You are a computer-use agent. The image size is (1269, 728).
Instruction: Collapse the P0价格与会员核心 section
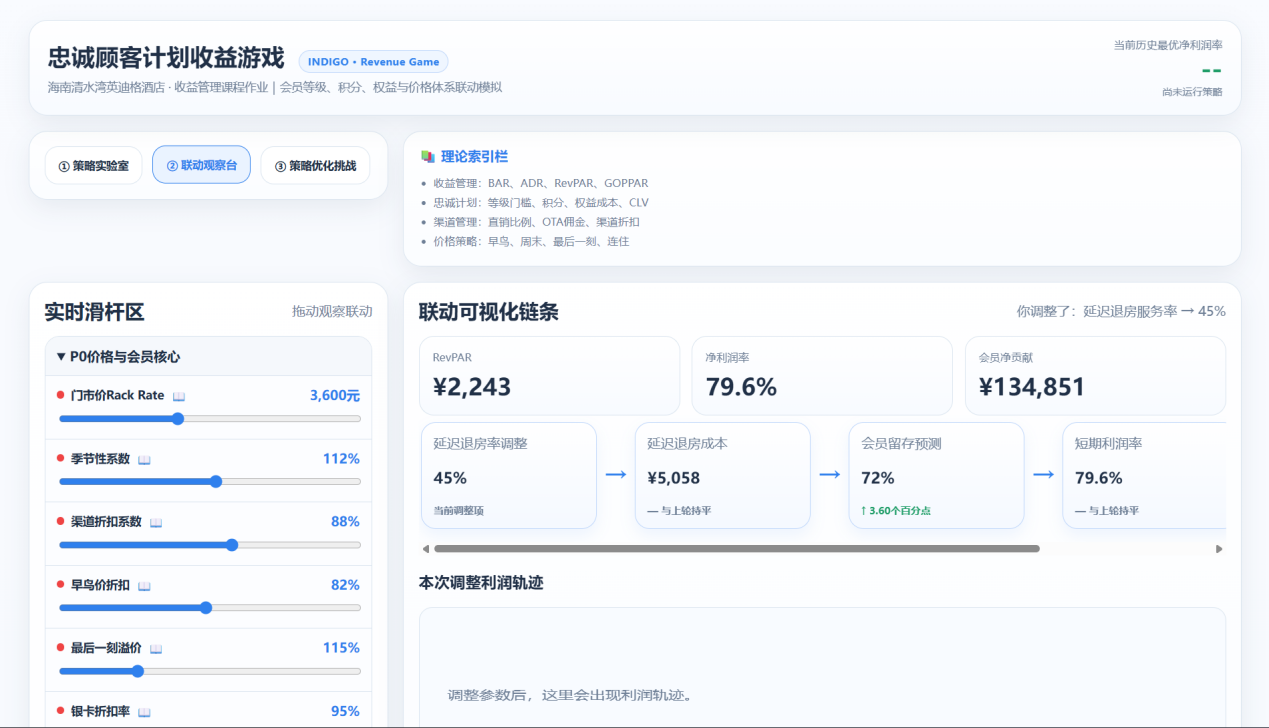(208, 356)
